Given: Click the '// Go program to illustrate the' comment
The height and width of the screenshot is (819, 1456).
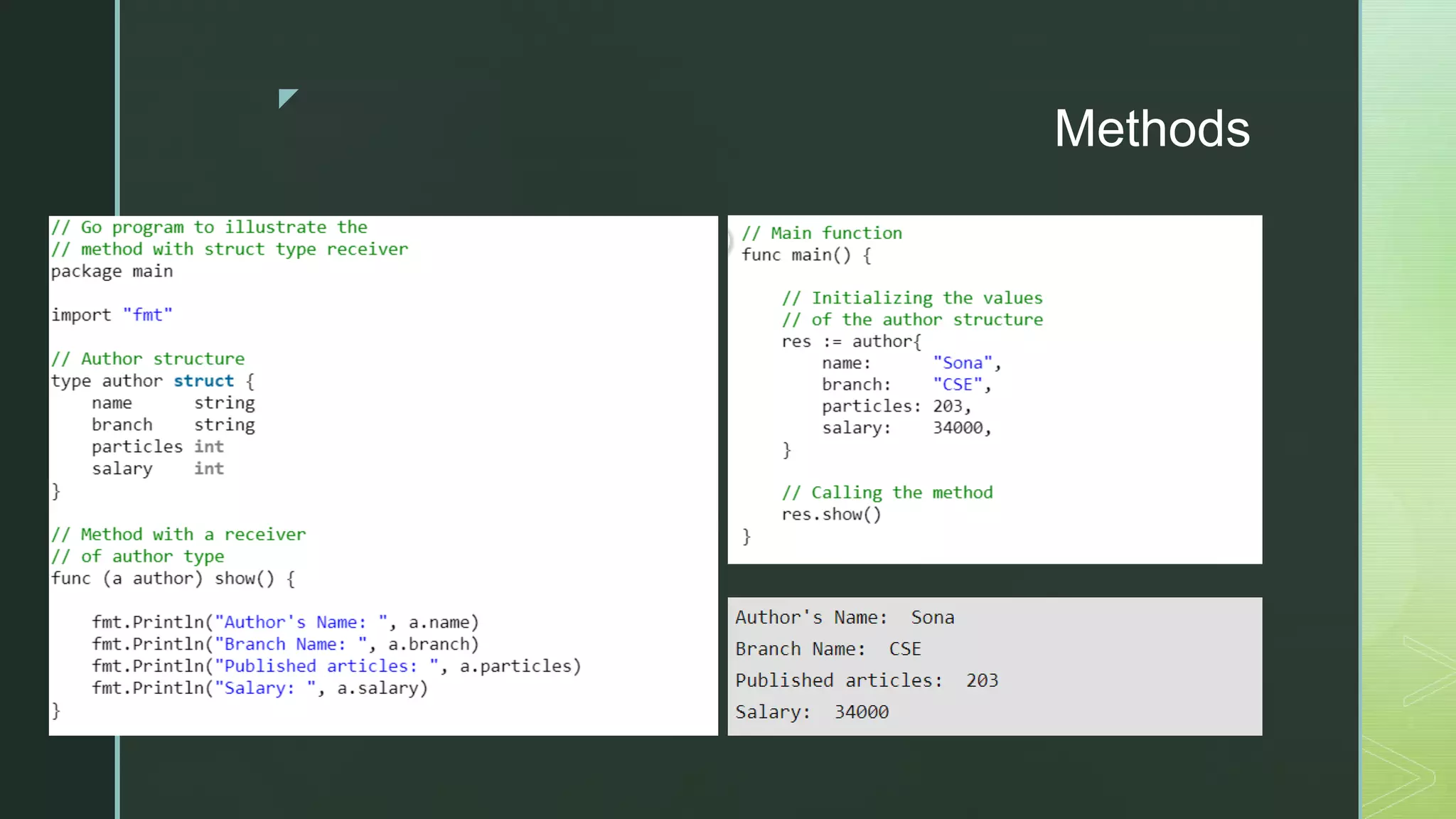Looking at the screenshot, I should coord(209,227).
